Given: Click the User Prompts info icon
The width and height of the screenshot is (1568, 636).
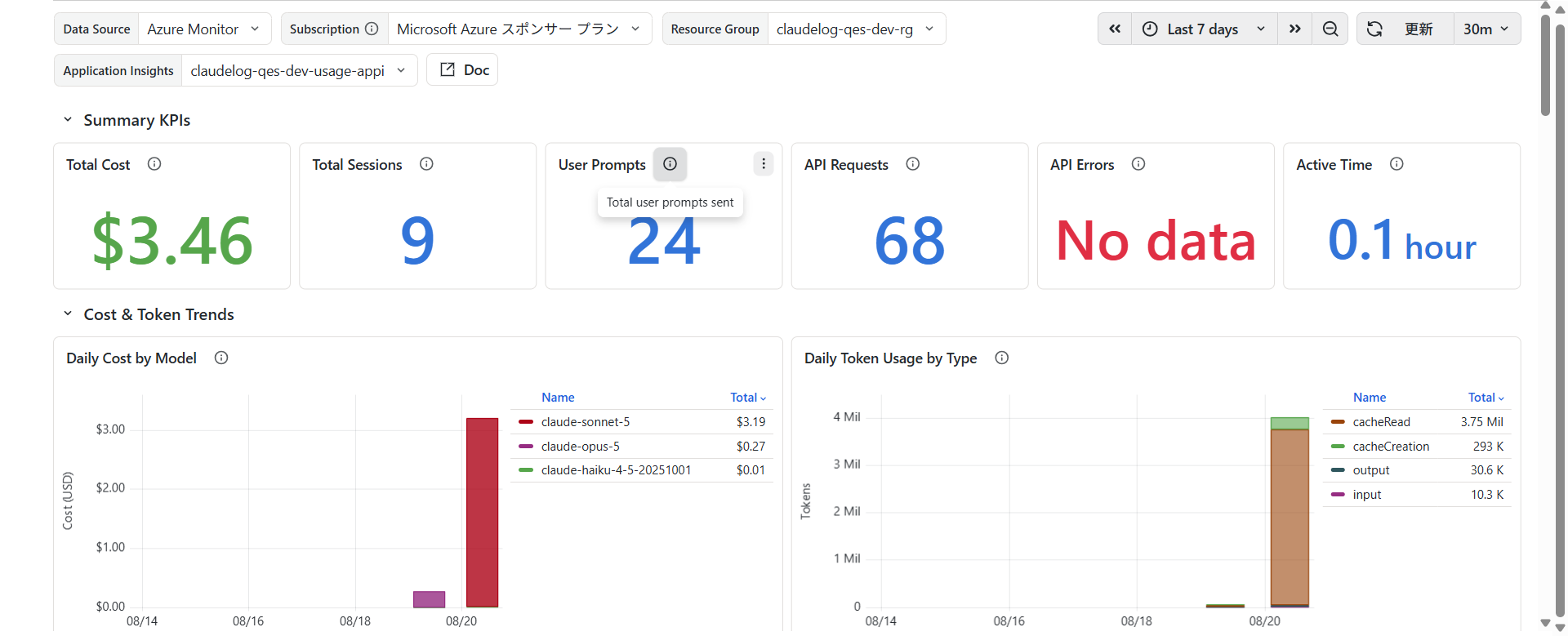Looking at the screenshot, I should click(670, 164).
